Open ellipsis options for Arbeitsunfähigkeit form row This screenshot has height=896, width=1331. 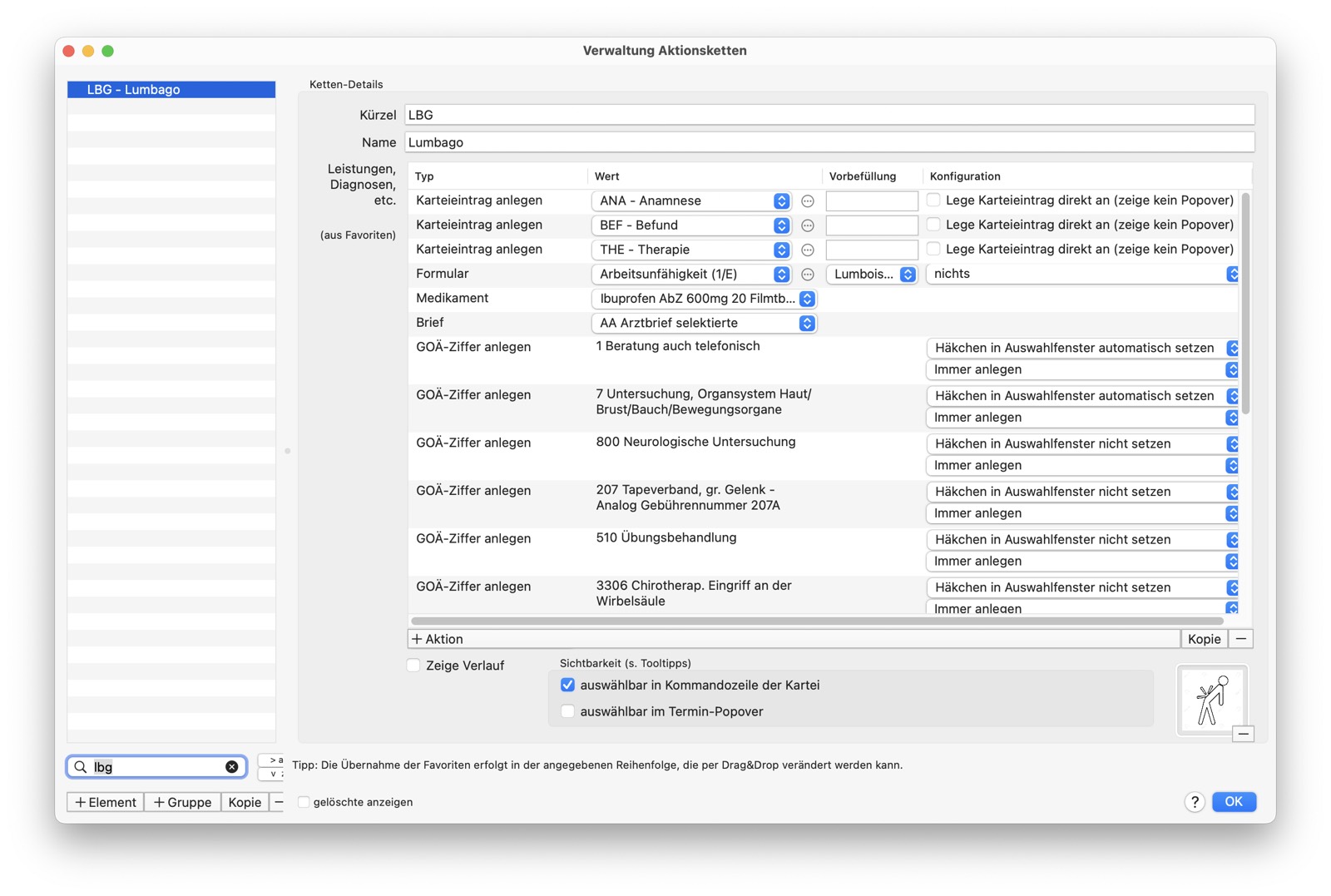pyautogui.click(x=807, y=275)
